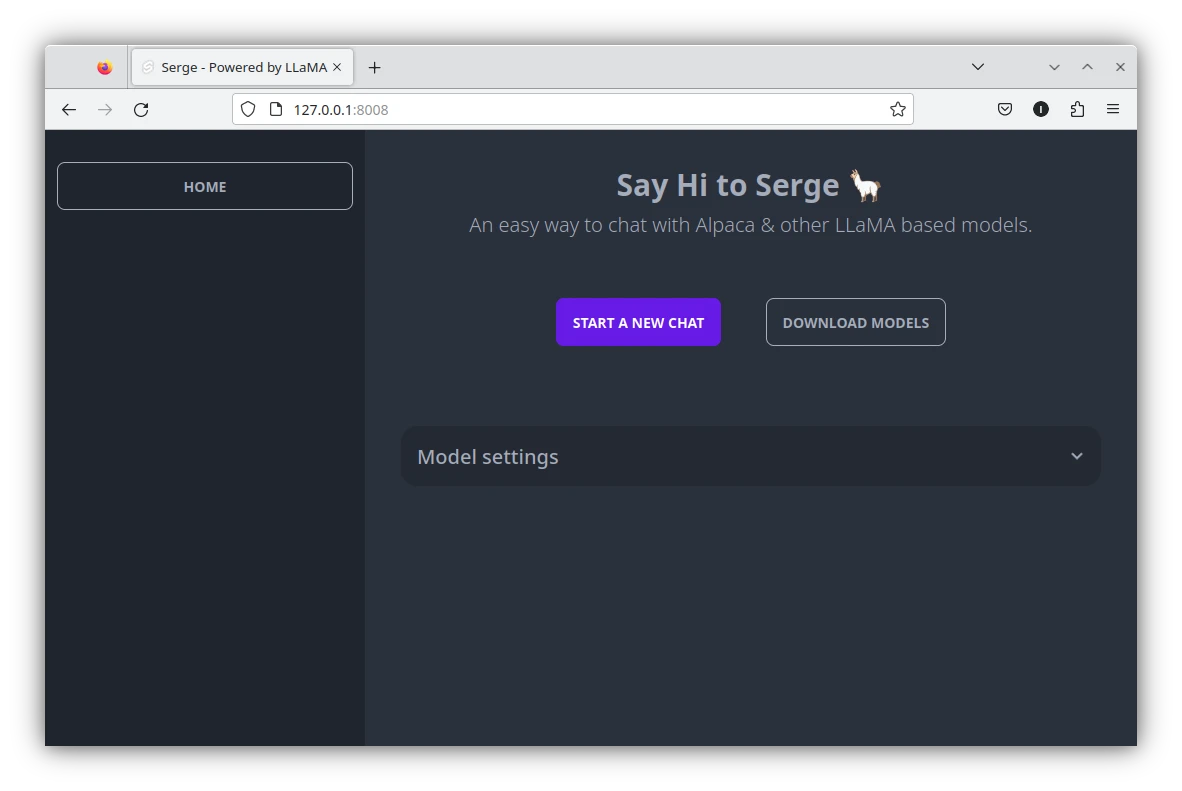
Task: Click the subtitle about Alpaca & LLaMA models
Action: (751, 225)
